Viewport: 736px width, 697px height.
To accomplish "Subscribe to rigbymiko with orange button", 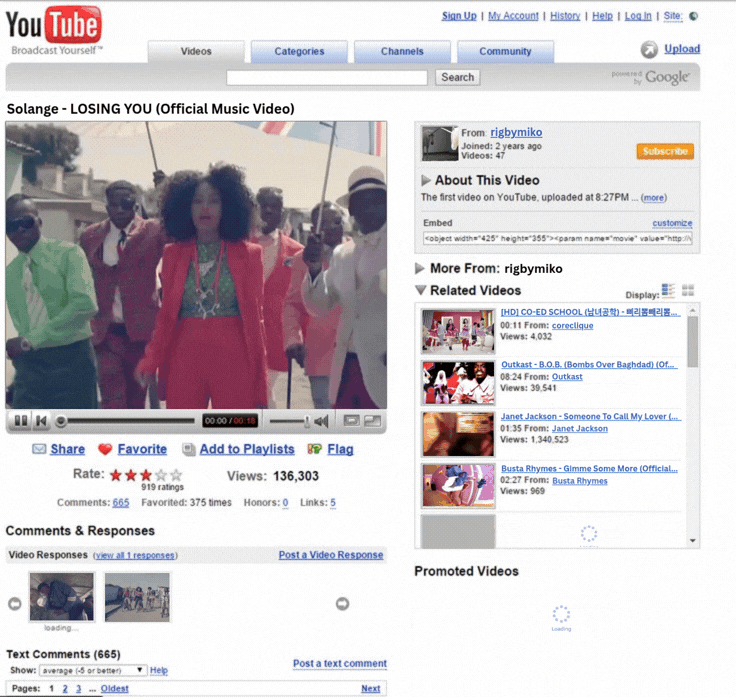I will tap(665, 151).
